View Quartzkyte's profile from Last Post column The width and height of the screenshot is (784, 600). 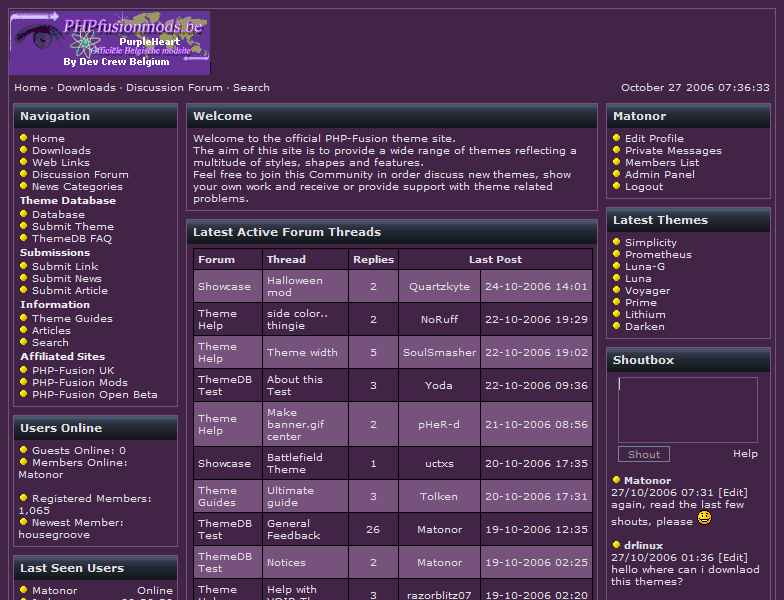tap(439, 286)
